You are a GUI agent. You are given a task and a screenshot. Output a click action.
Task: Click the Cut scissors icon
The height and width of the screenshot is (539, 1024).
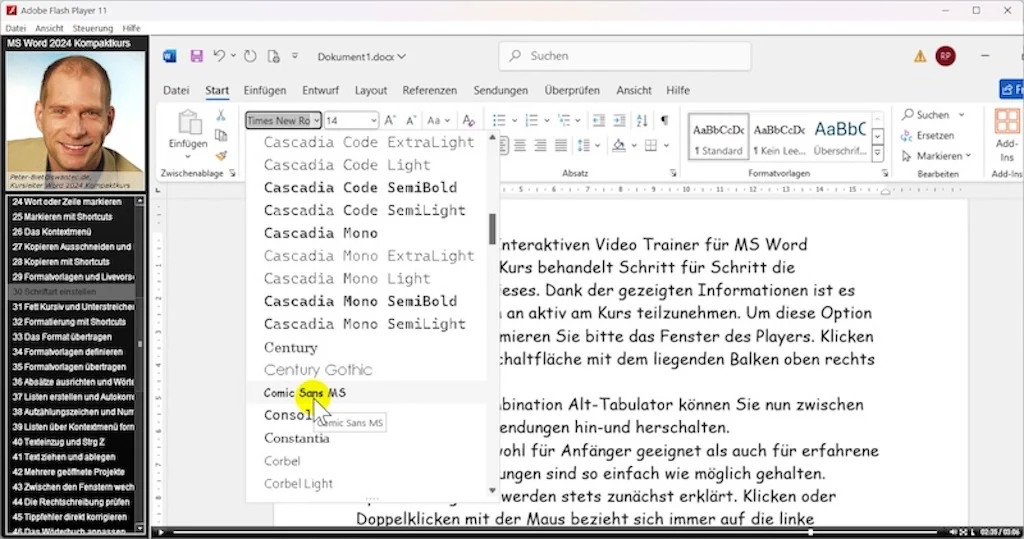(x=221, y=116)
